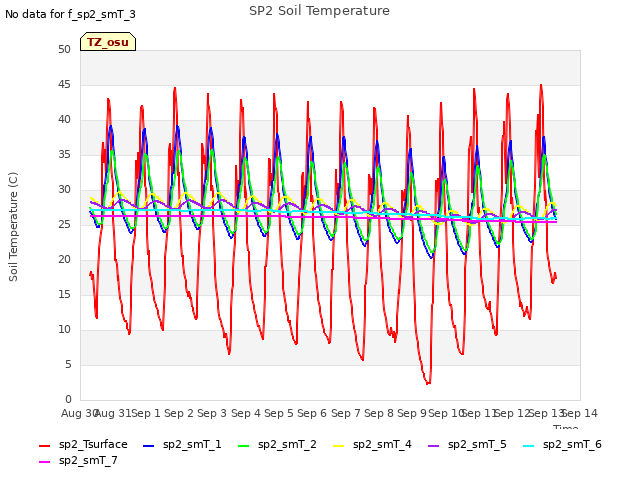This screenshot has height=480, width=640.
Task: Toggle the sp2_smT_5 legend entry
Action: tap(467, 444)
